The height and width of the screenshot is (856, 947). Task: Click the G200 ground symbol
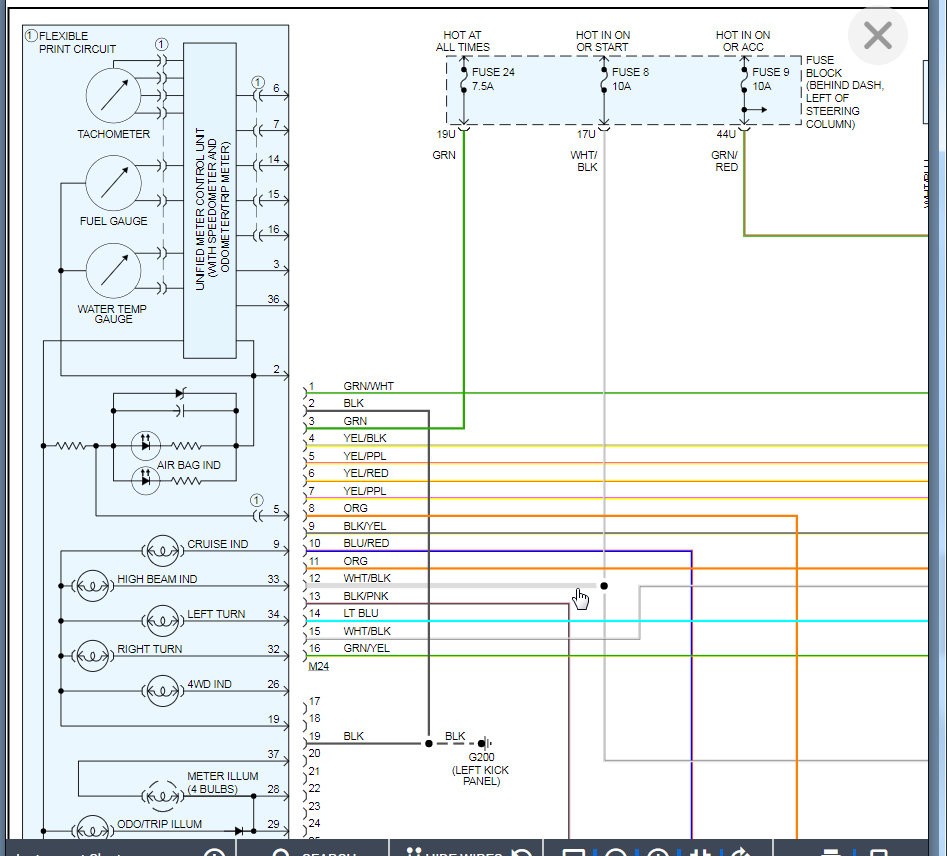[485, 743]
